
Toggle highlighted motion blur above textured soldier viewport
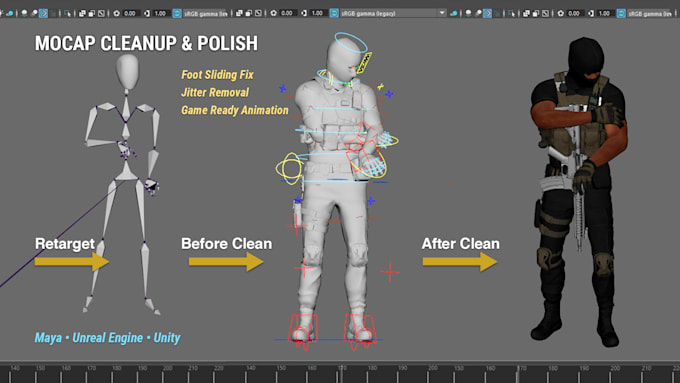coord(487,13)
